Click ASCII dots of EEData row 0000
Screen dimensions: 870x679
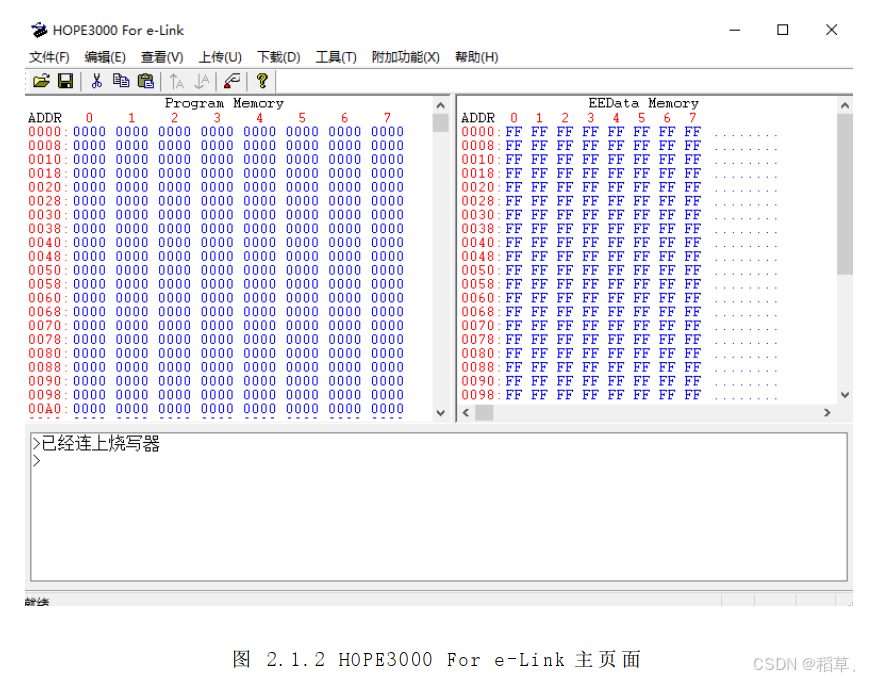tap(746, 134)
